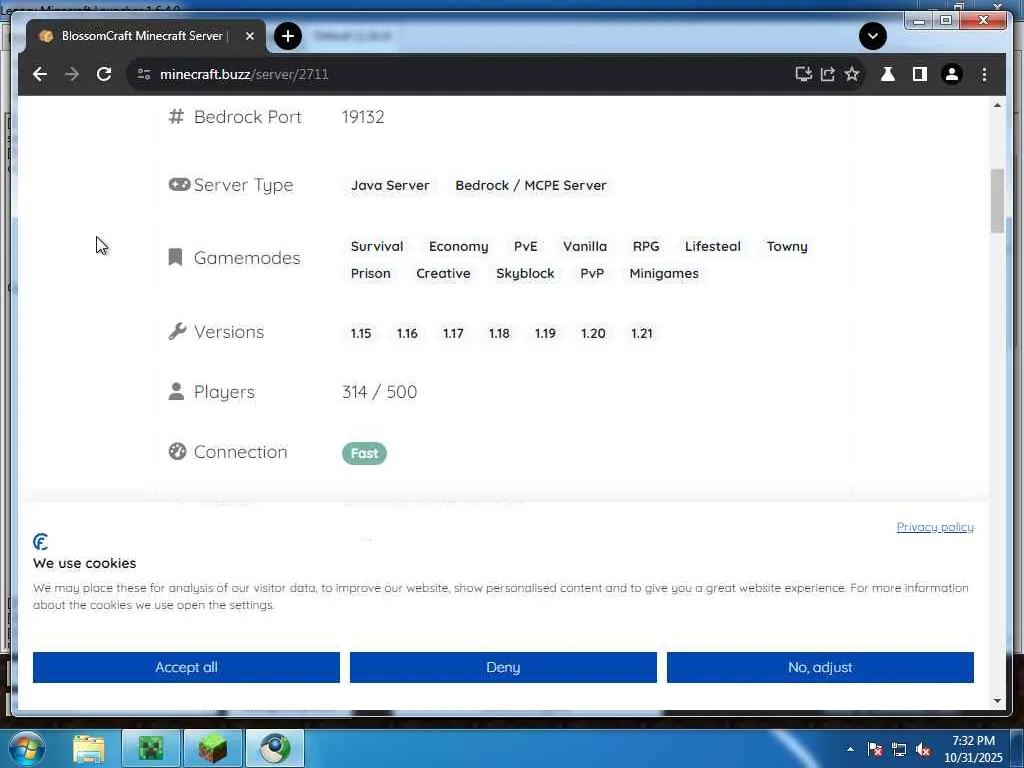This screenshot has width=1024, height=768.
Task: Select the PvE gamemode tag
Action: (x=526, y=247)
